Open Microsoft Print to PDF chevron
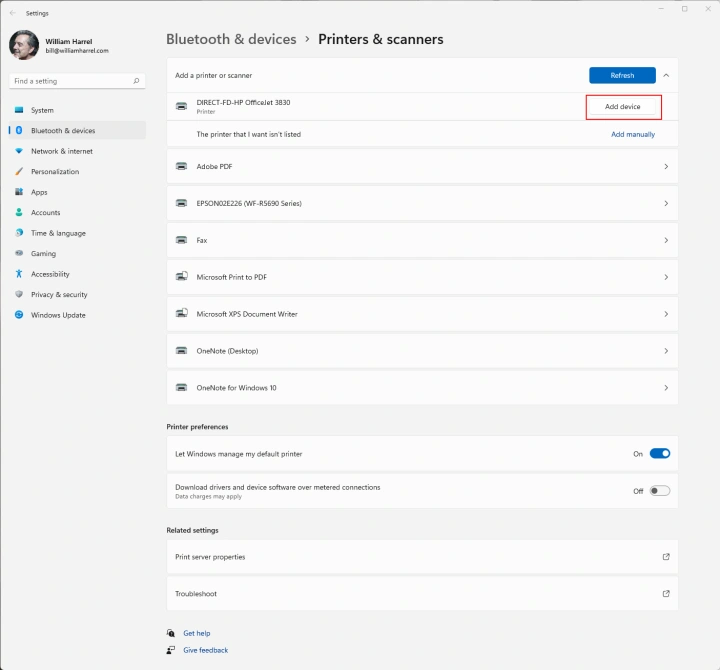The image size is (720, 670). (x=666, y=277)
